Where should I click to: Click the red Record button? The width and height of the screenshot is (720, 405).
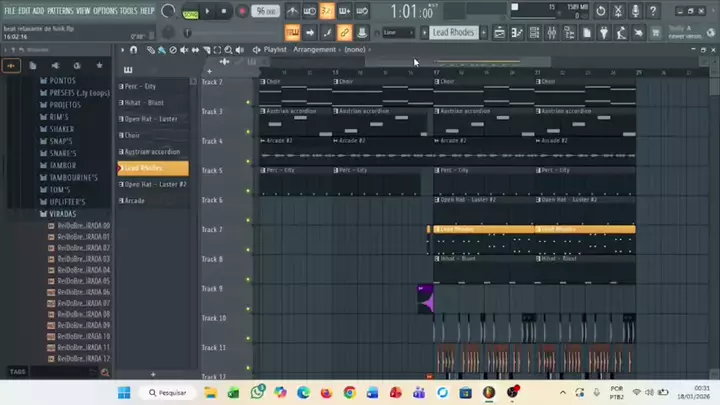[x=242, y=11]
